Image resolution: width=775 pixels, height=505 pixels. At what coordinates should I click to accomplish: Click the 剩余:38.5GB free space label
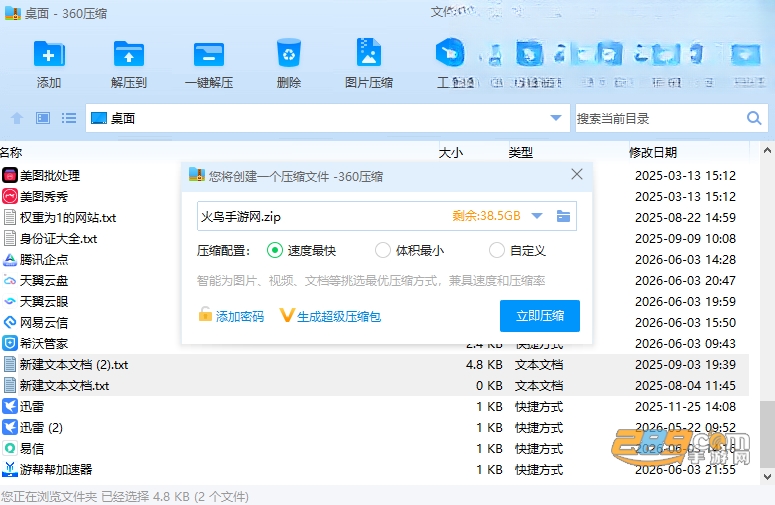(x=486, y=216)
